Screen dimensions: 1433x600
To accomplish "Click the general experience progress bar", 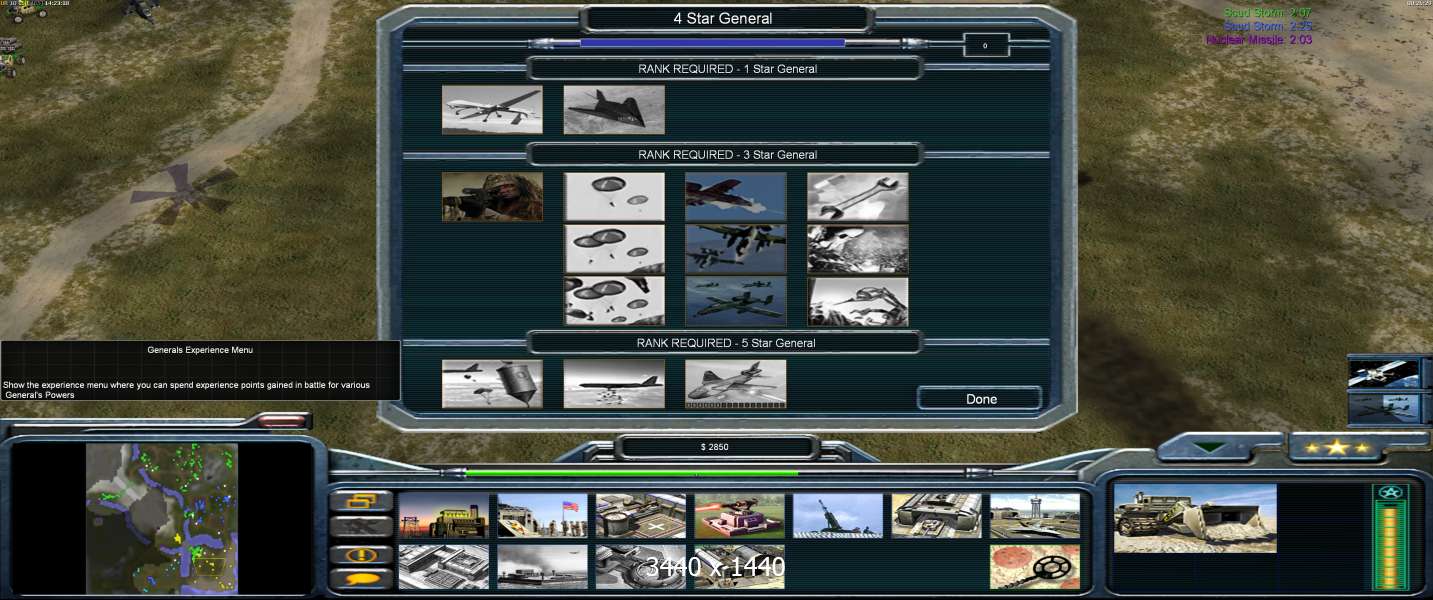I will [x=712, y=43].
